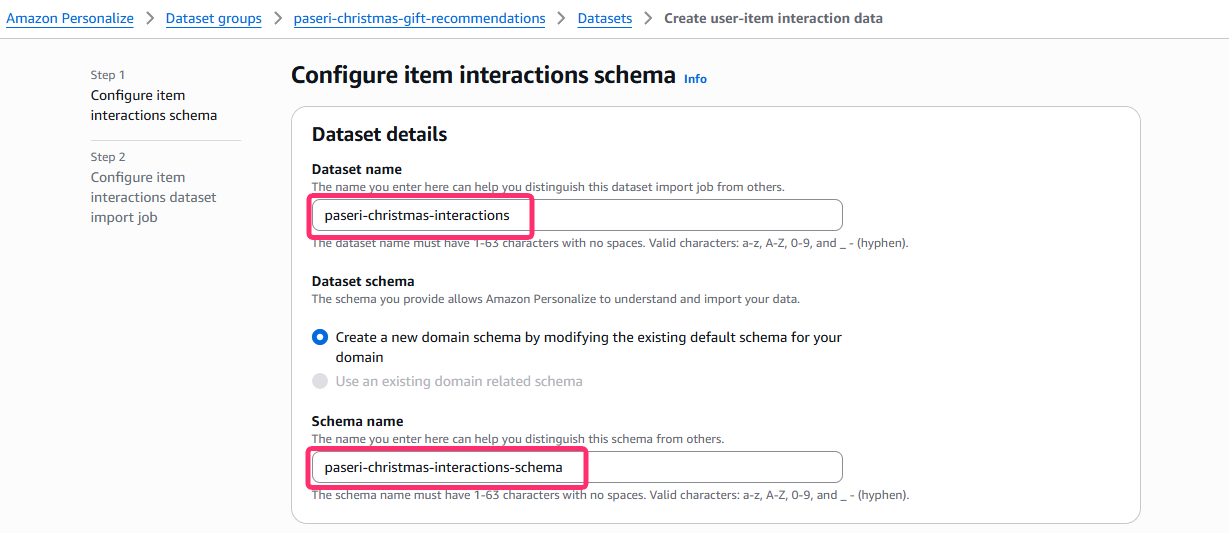Select 'Create a new domain schema' radio option
The image size is (1229, 533).
(x=320, y=338)
